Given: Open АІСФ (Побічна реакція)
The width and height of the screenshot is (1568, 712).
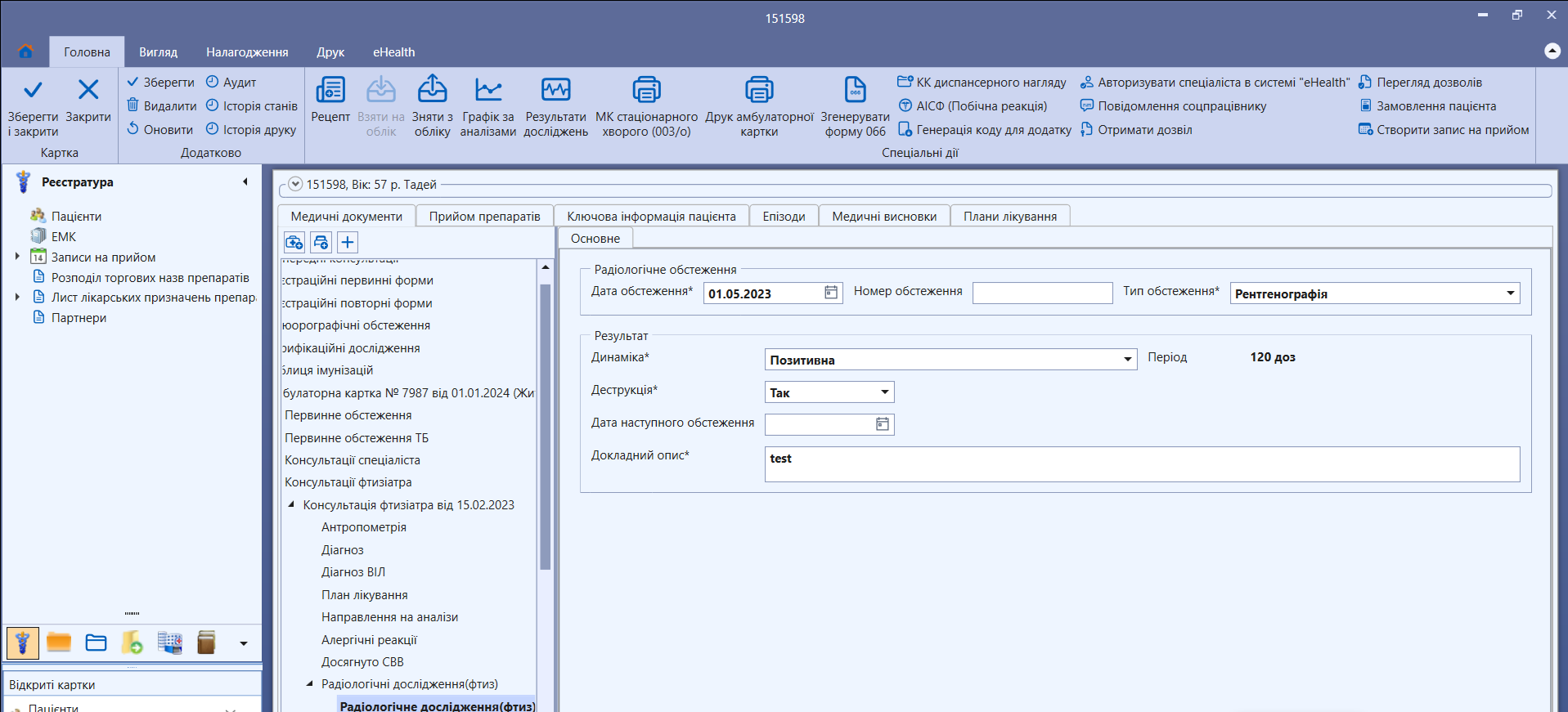Looking at the screenshot, I should click(x=973, y=105).
